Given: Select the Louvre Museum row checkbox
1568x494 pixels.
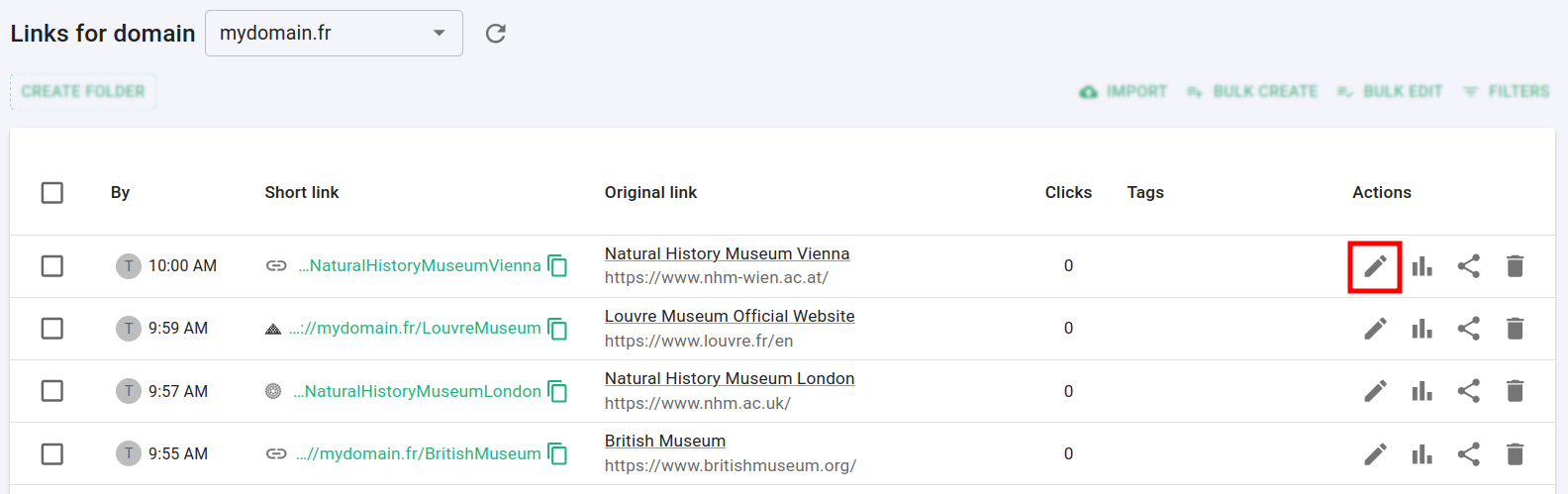Looking at the screenshot, I should 52,329.
